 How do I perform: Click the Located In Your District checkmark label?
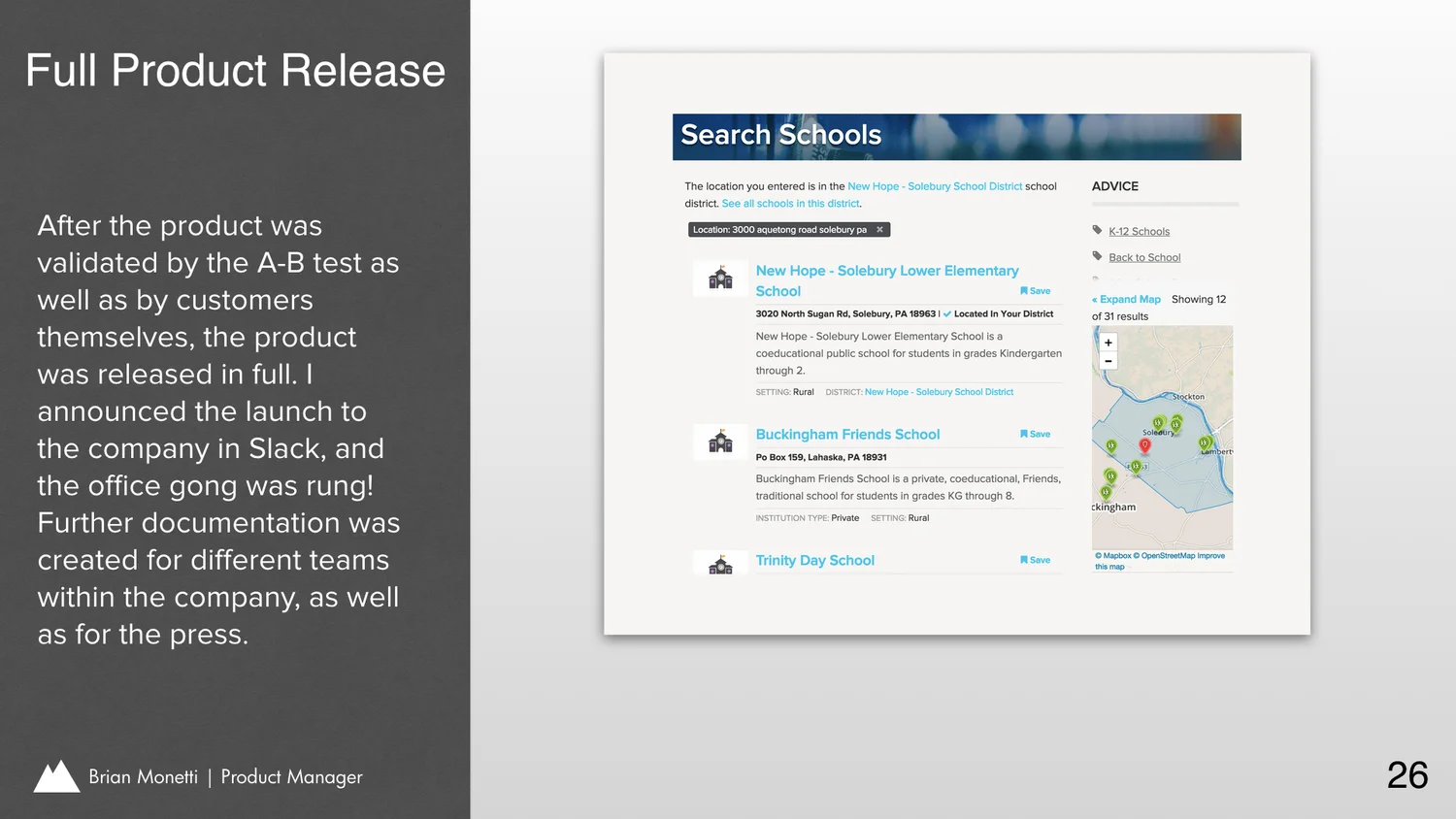tap(998, 314)
